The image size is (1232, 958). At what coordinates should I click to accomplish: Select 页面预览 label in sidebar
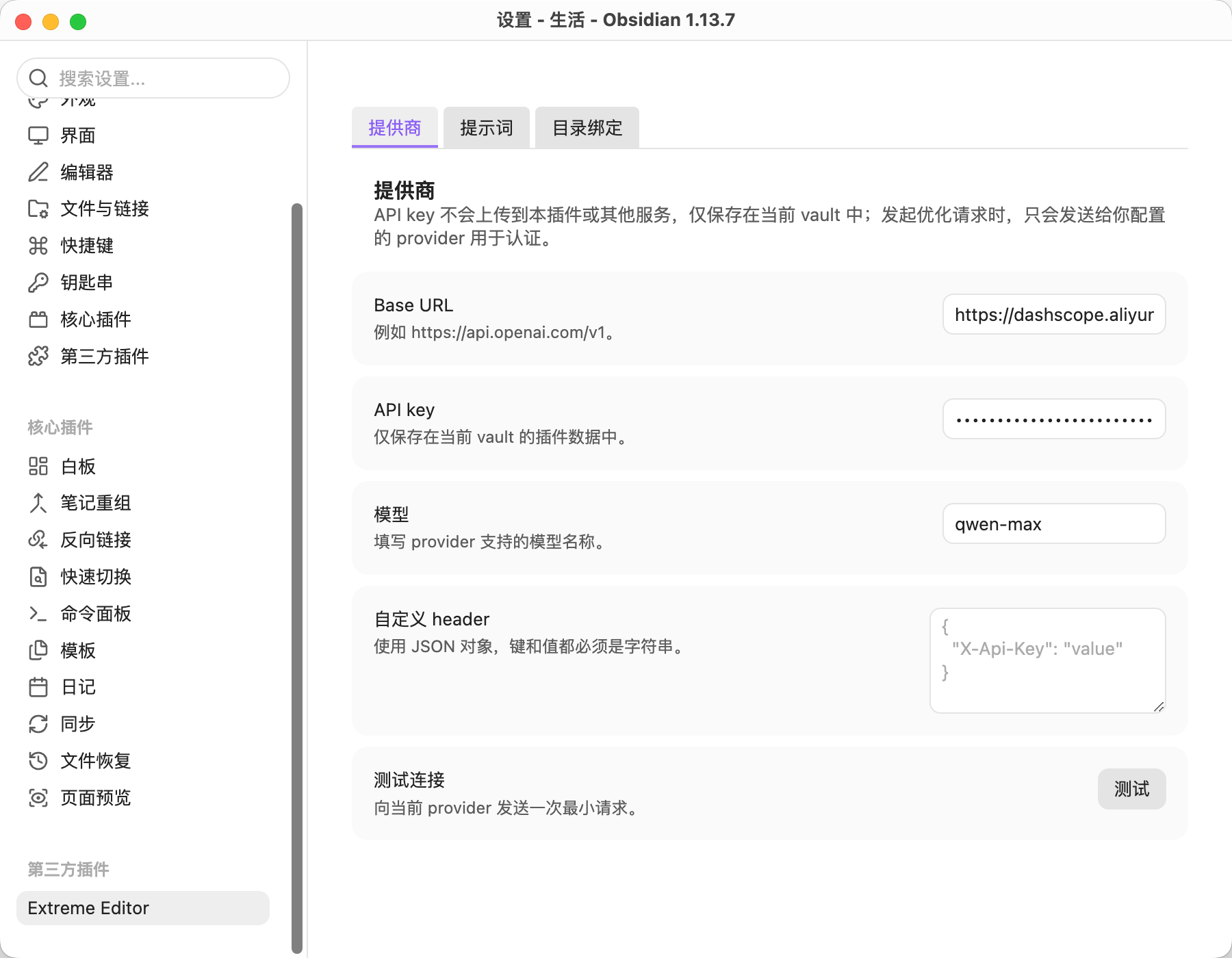[96, 798]
